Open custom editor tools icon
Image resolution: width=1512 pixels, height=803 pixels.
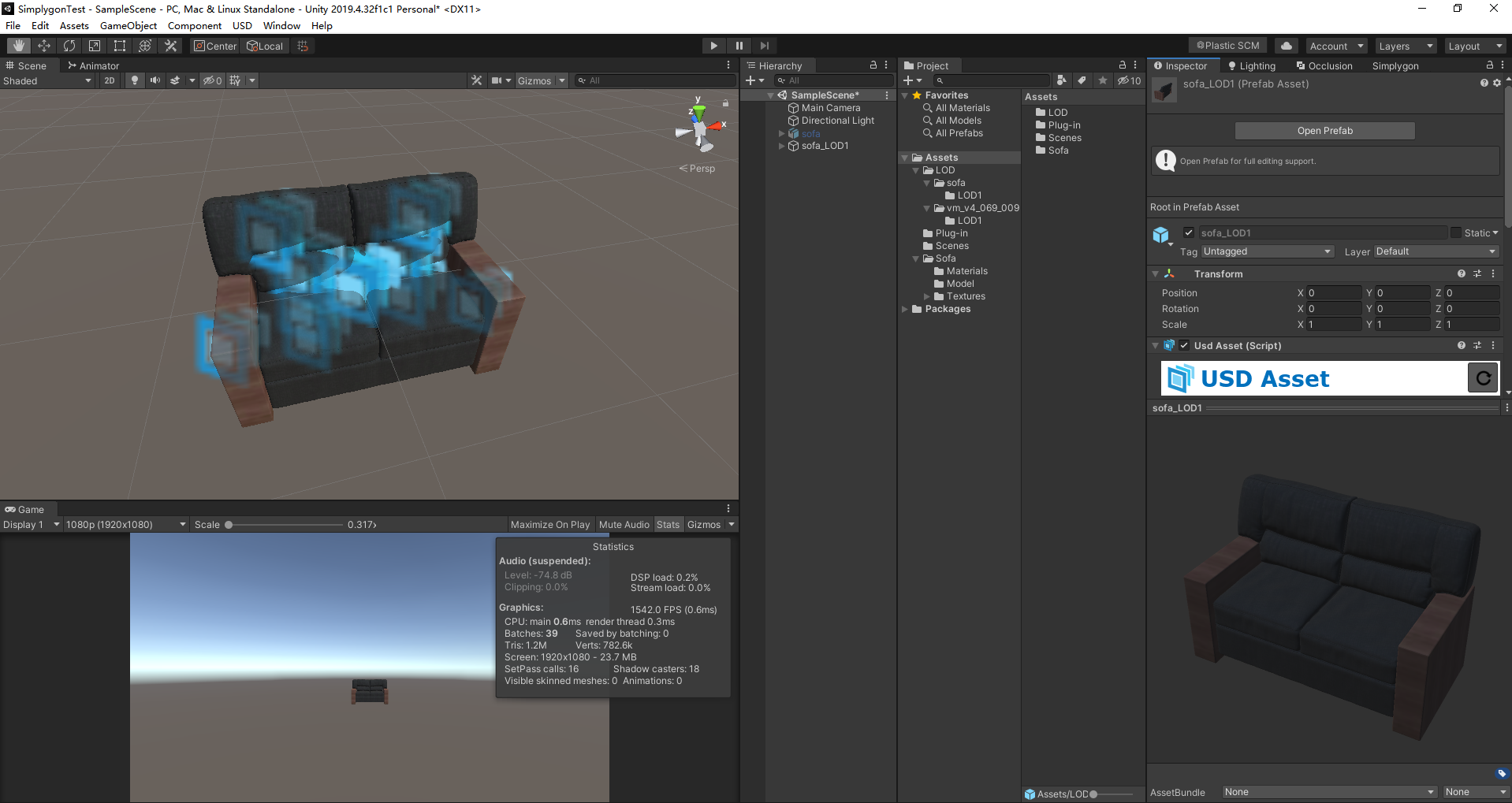170,46
